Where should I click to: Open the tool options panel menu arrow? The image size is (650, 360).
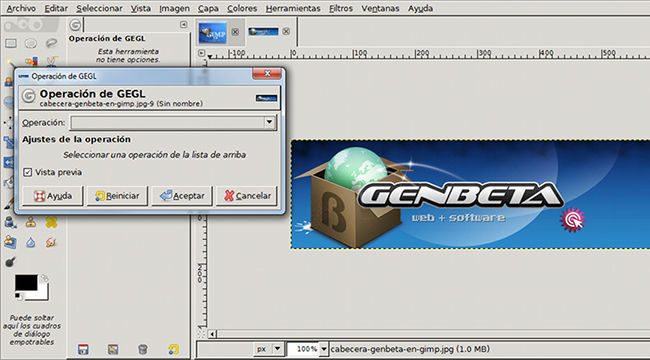coord(184,25)
